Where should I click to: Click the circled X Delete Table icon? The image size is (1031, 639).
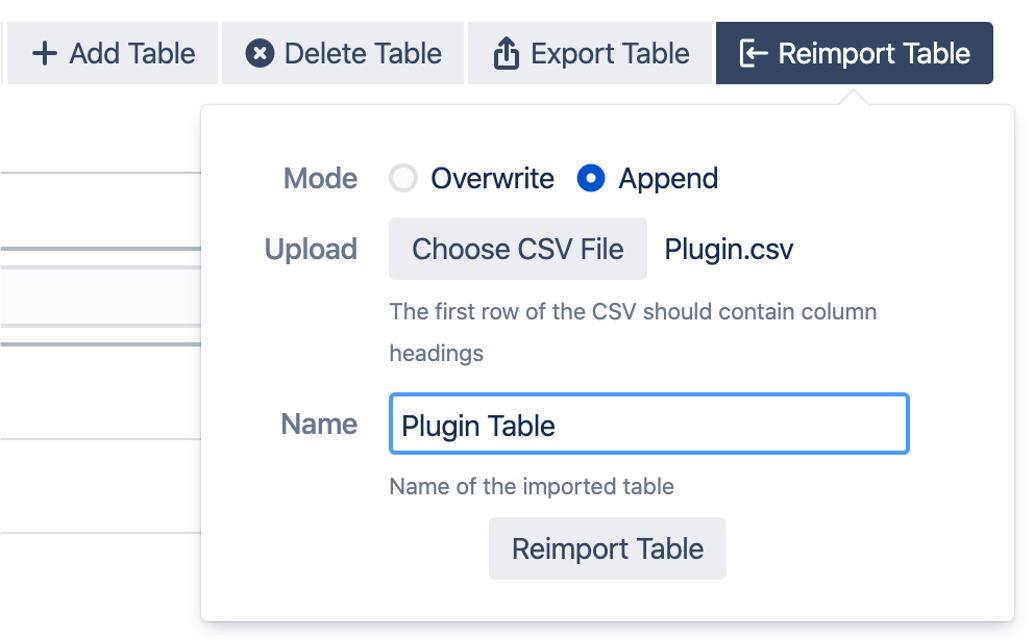pos(260,53)
